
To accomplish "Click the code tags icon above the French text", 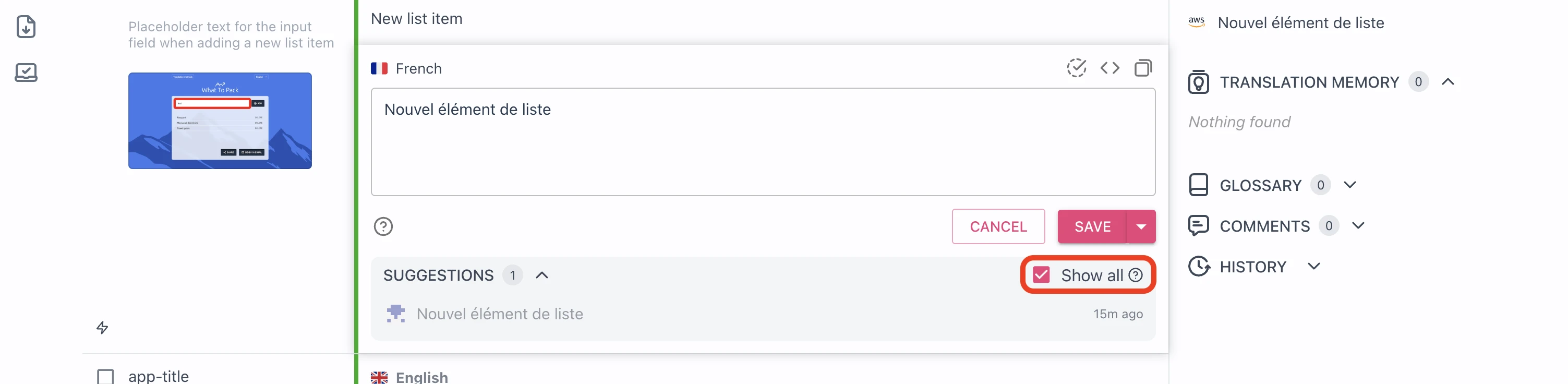I will [1109, 68].
